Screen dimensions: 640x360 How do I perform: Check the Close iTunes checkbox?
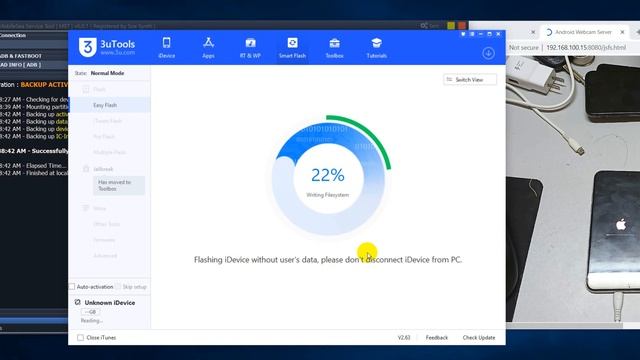tap(80, 338)
